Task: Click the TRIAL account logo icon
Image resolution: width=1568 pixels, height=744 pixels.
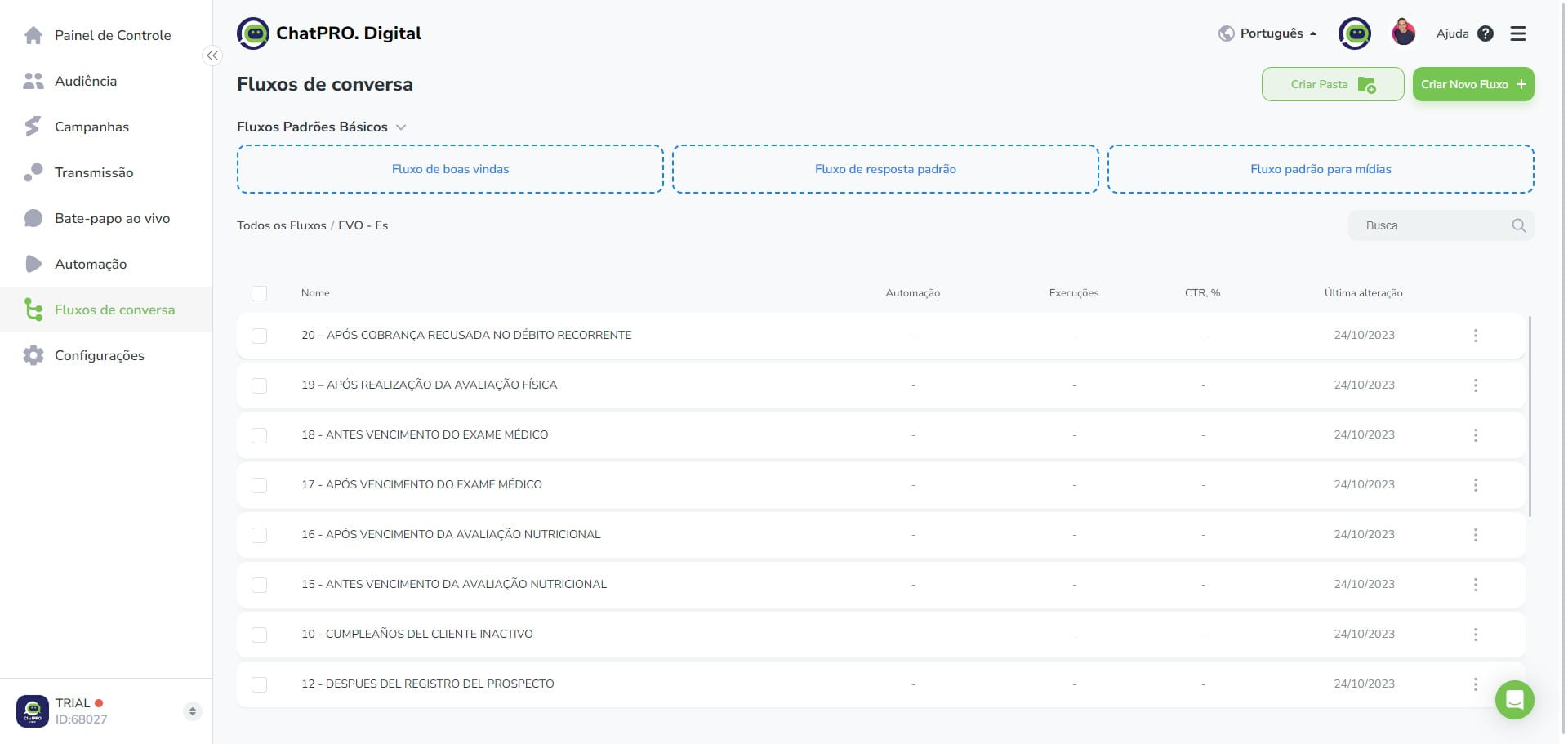Action: point(33,711)
